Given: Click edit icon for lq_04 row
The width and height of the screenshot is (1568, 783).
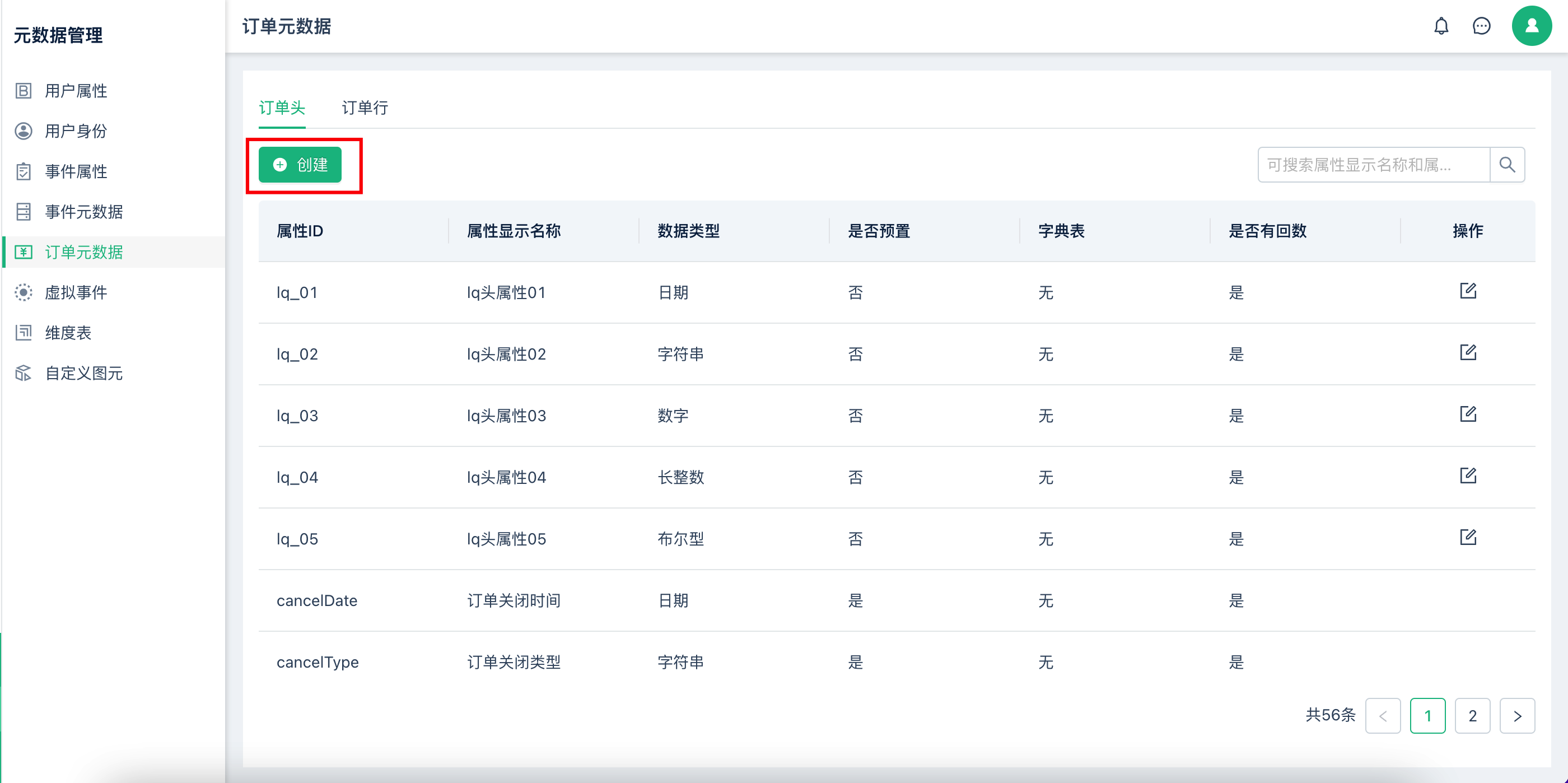Looking at the screenshot, I should (x=1468, y=475).
